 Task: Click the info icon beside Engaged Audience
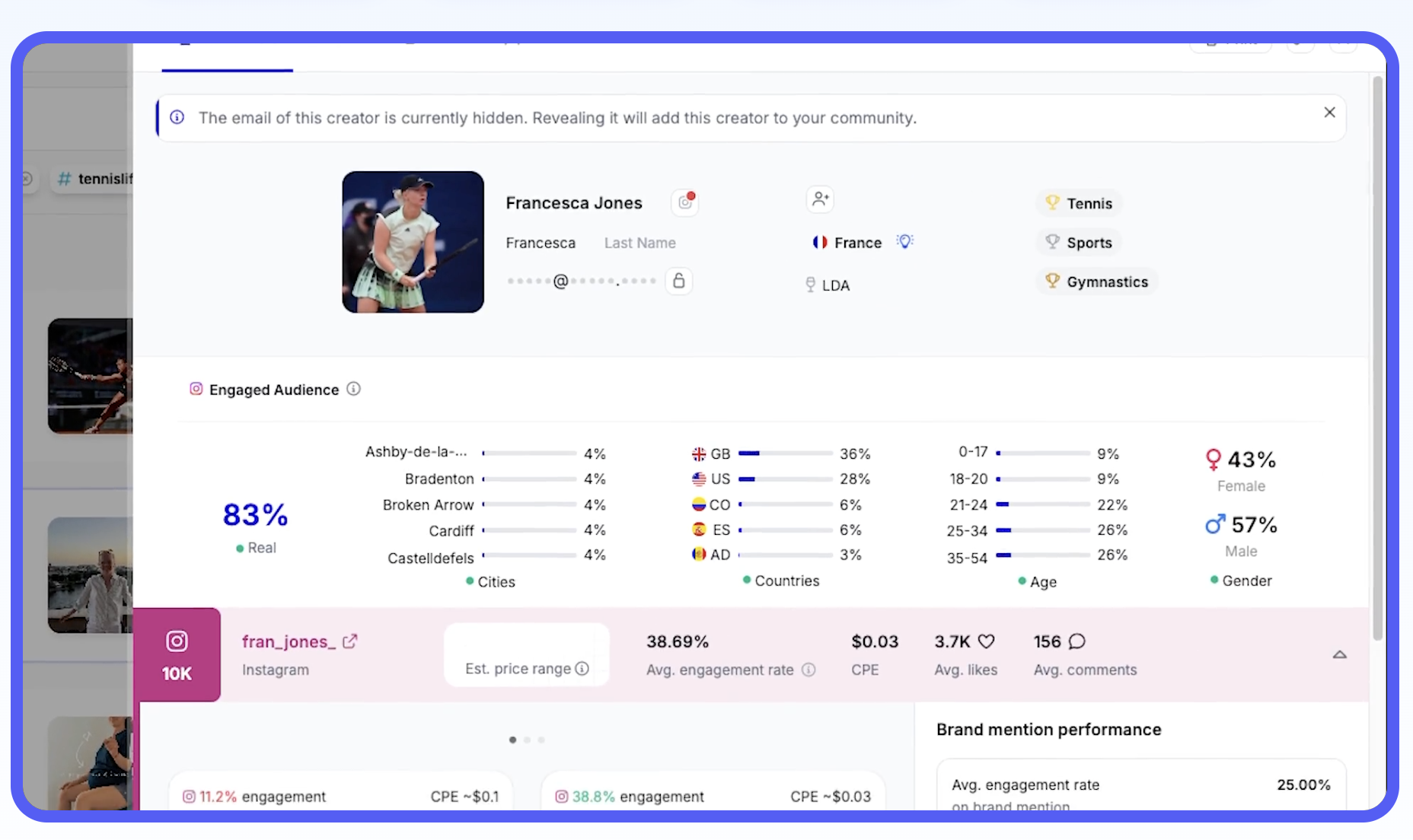pos(353,389)
